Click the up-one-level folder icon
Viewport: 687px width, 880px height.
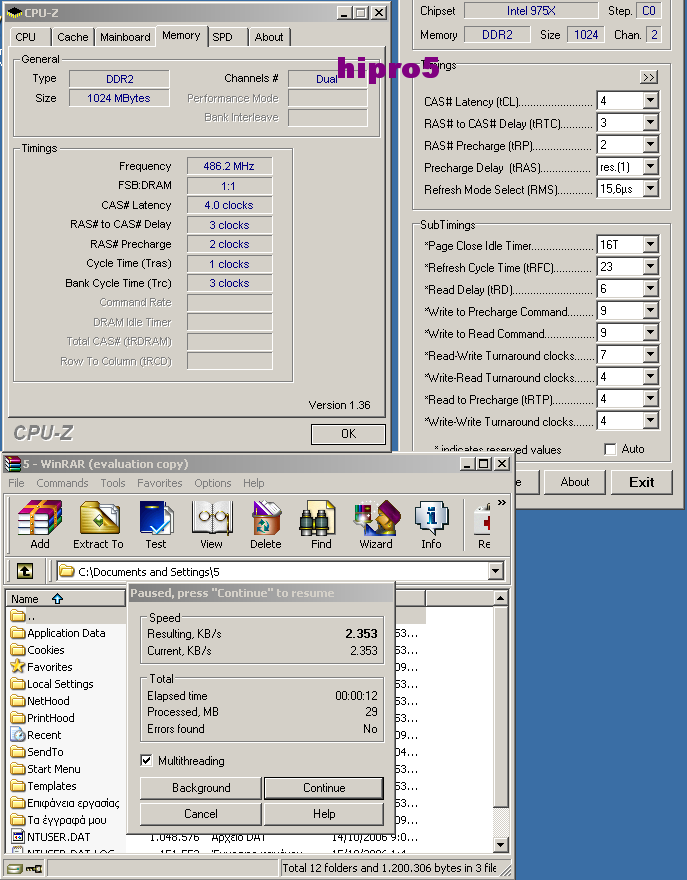point(24,571)
